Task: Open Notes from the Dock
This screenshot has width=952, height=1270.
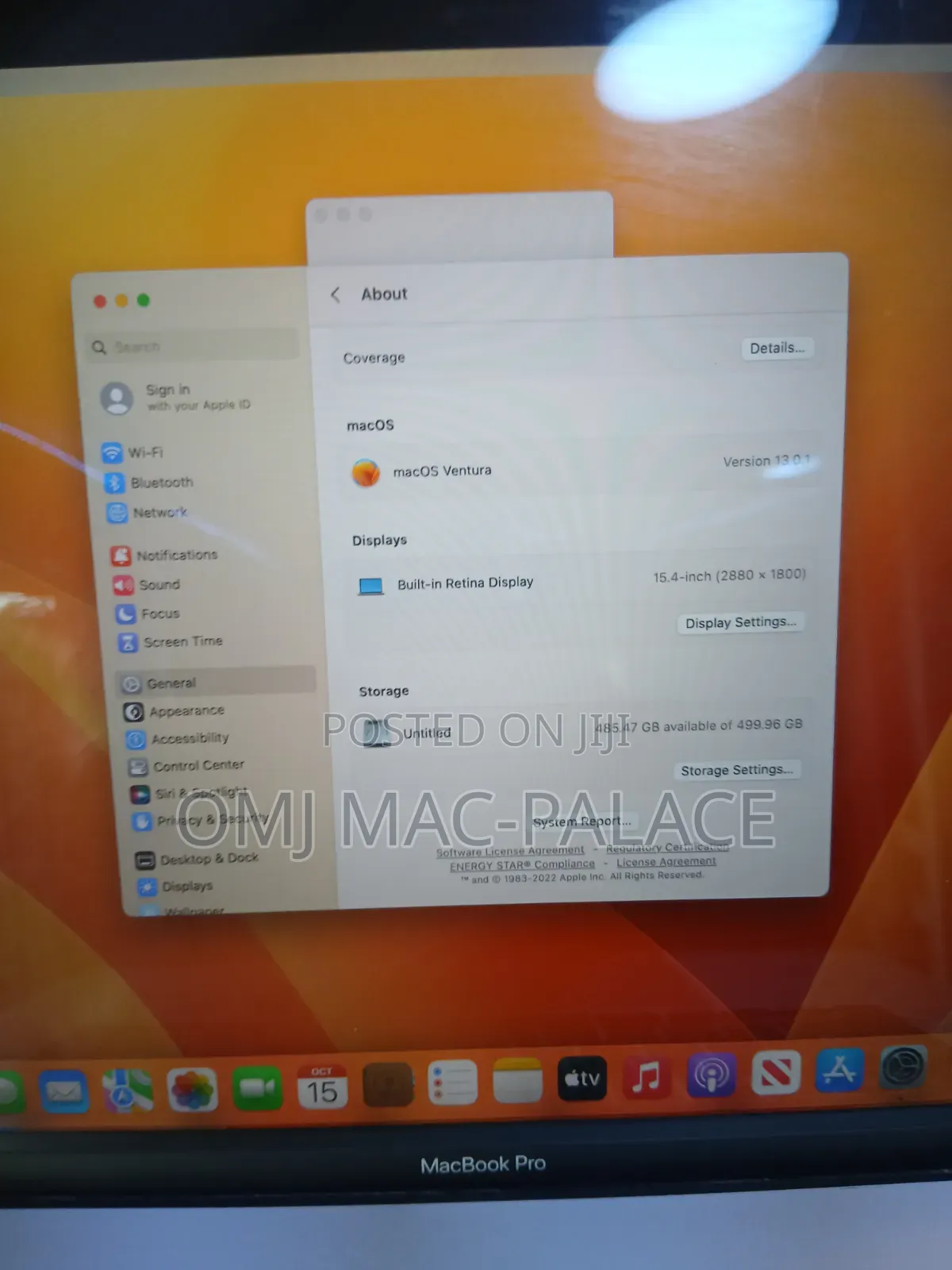Action: coord(517,1080)
